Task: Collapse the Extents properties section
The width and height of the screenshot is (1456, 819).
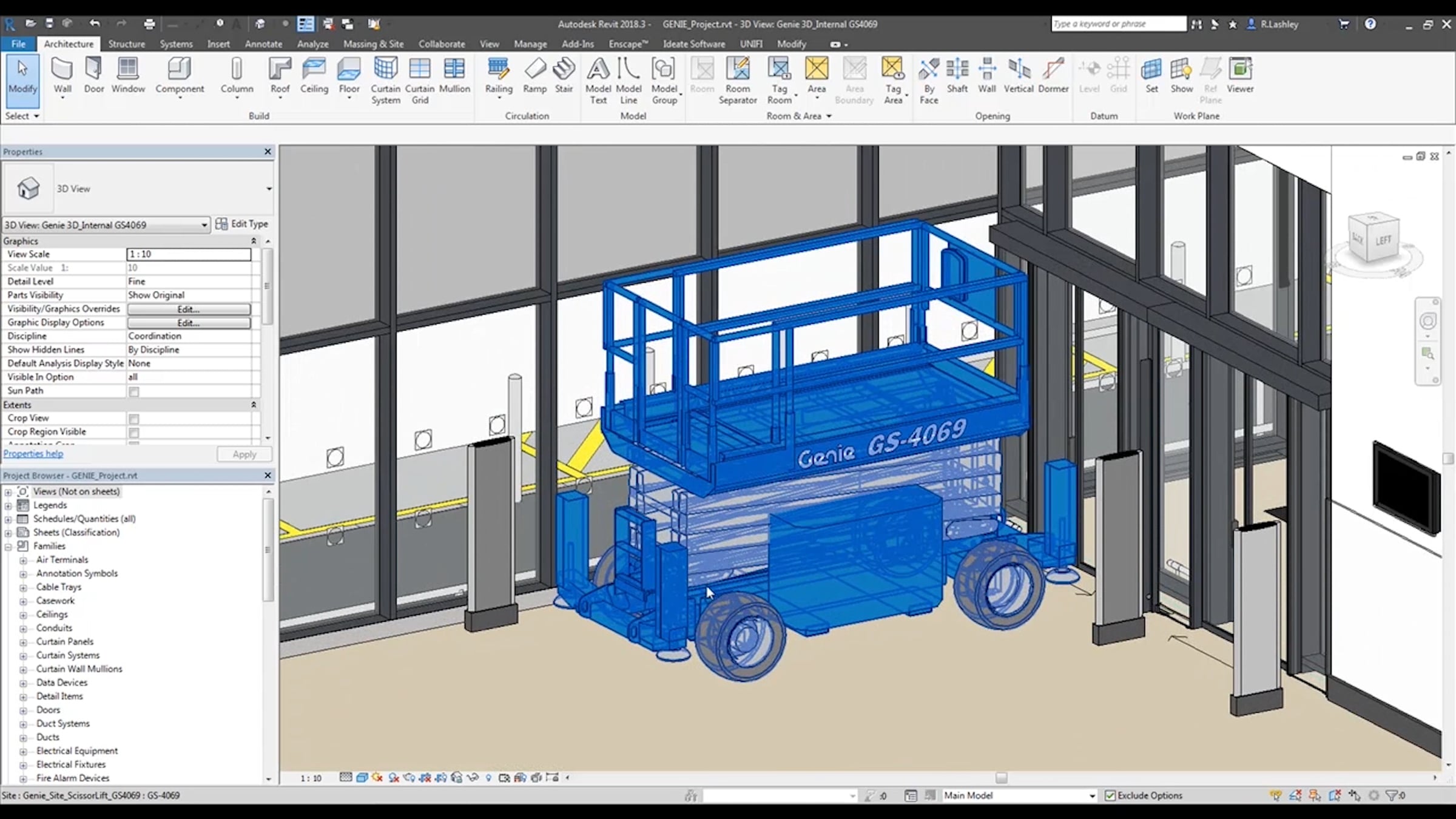Action: click(254, 405)
